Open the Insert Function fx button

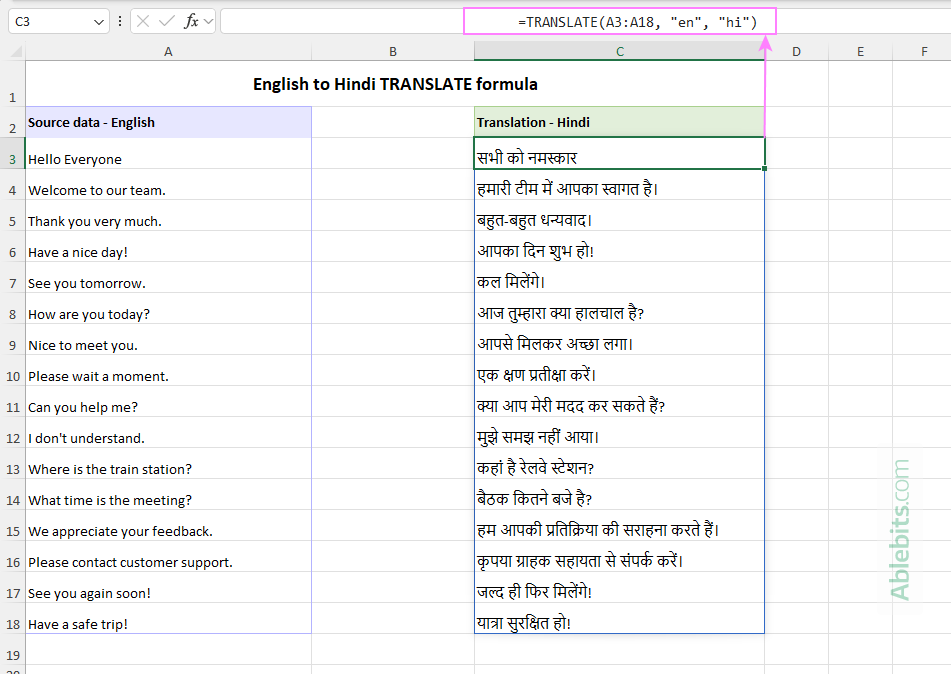pos(191,22)
